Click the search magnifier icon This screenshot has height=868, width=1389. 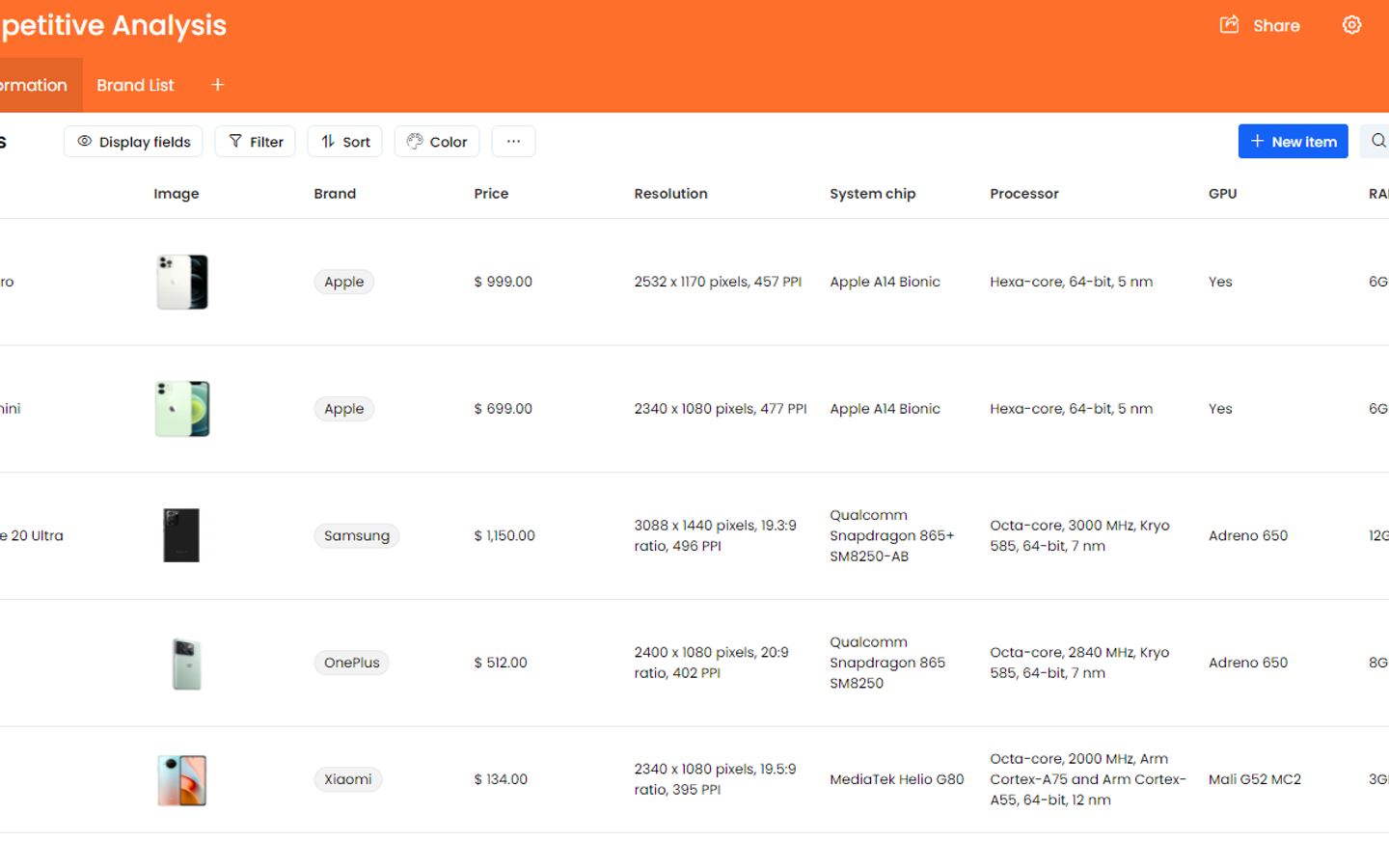point(1377,142)
